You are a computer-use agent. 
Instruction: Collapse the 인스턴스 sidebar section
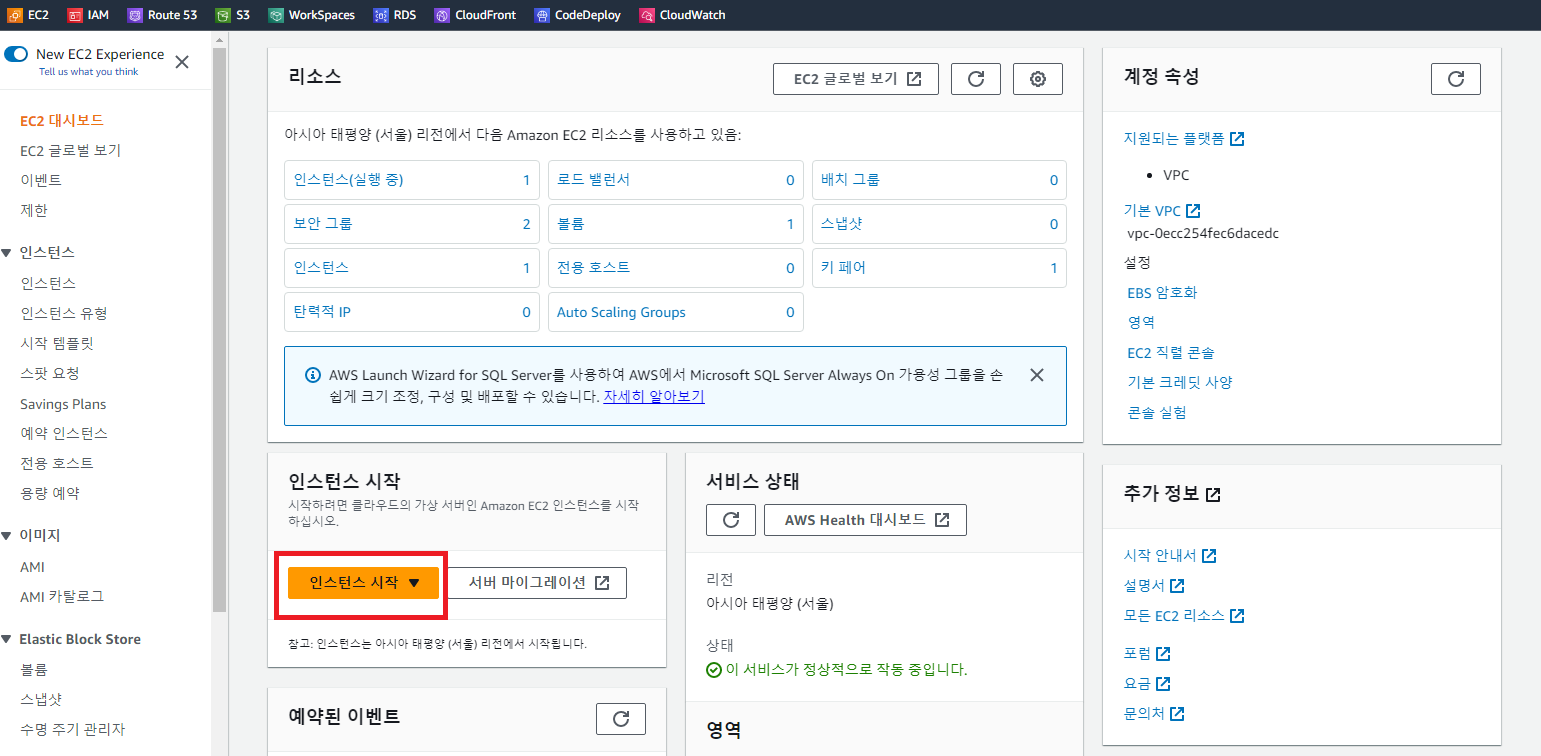tap(7, 253)
